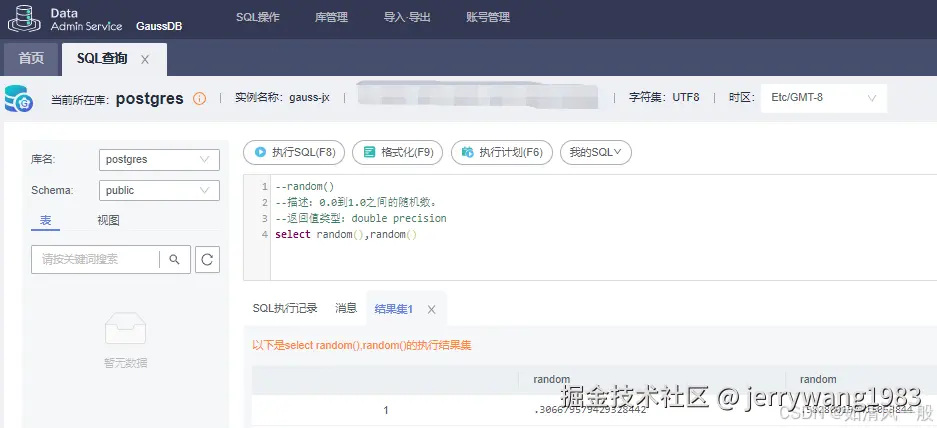Click the Data Admin Service logo icon
Viewport: 937px width, 428px height.
tap(24, 18)
